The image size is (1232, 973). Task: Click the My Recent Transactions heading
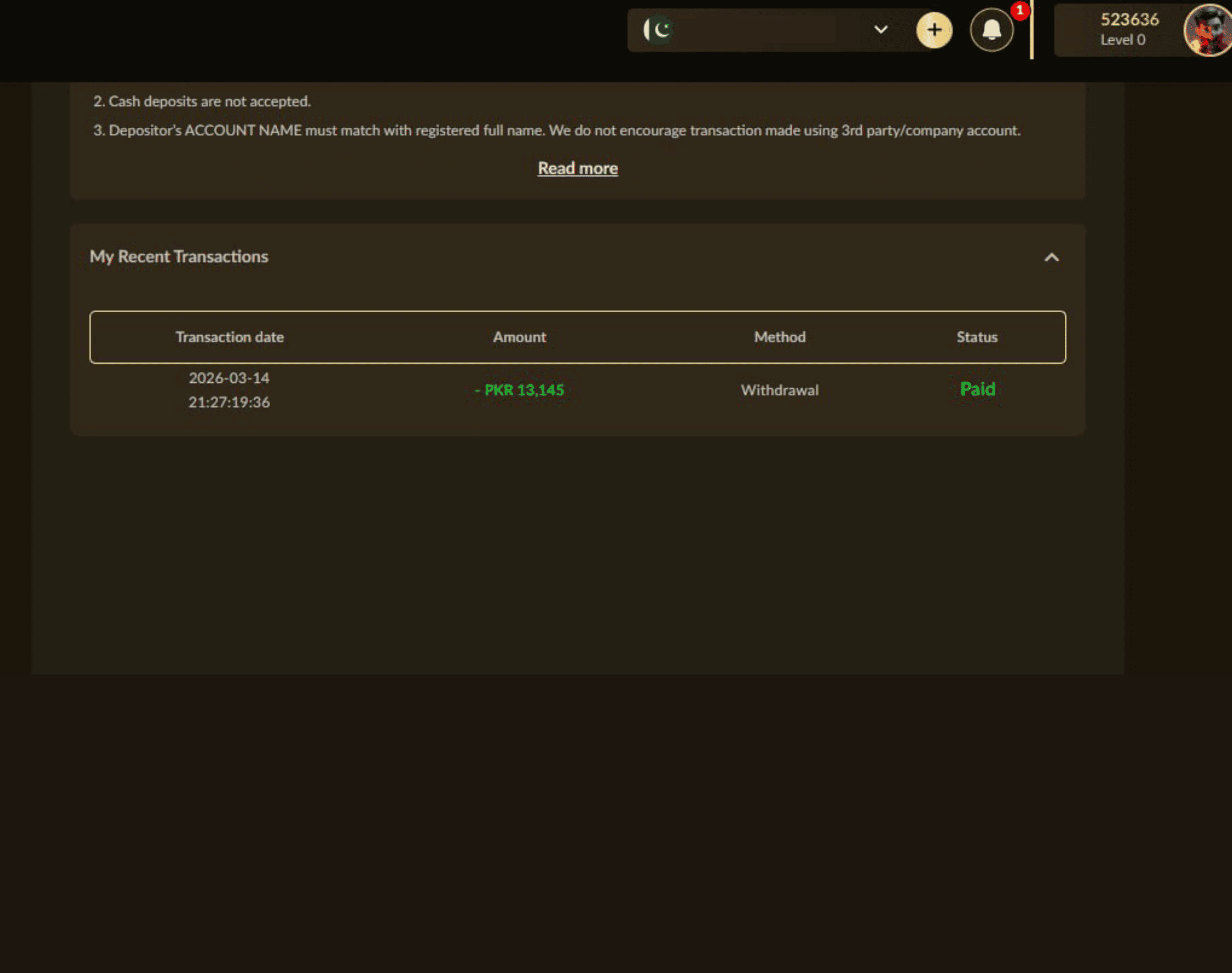(x=179, y=256)
